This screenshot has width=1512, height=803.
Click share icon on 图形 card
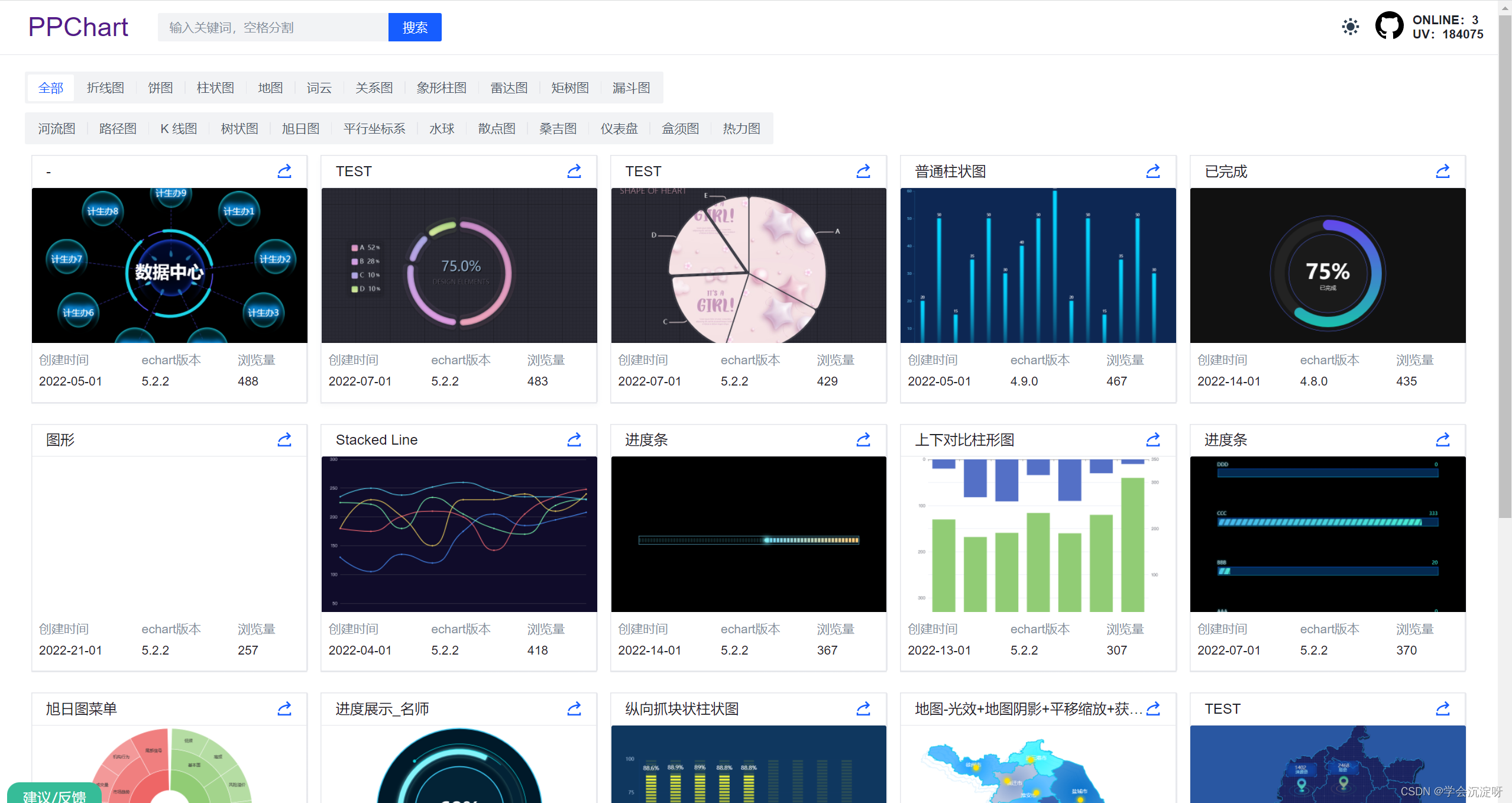pos(284,440)
